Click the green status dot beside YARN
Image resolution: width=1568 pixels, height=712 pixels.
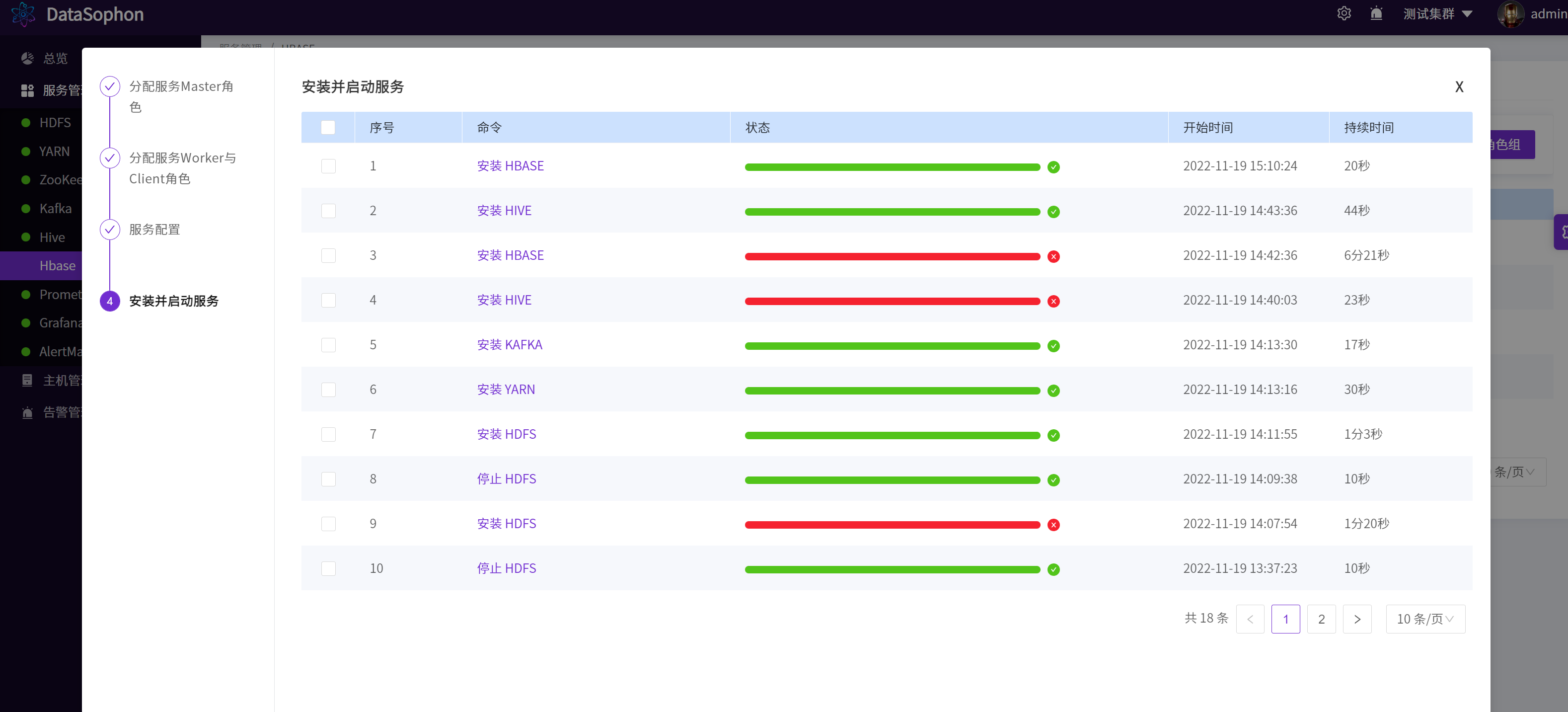(25, 151)
